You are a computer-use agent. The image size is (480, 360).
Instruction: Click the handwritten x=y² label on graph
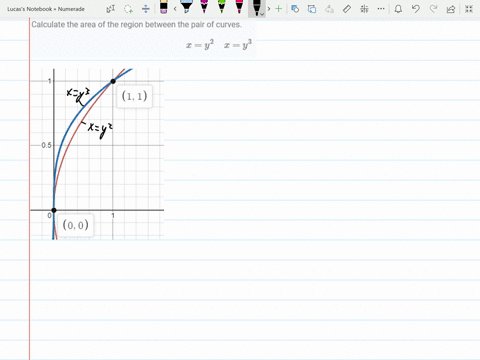(x=99, y=129)
